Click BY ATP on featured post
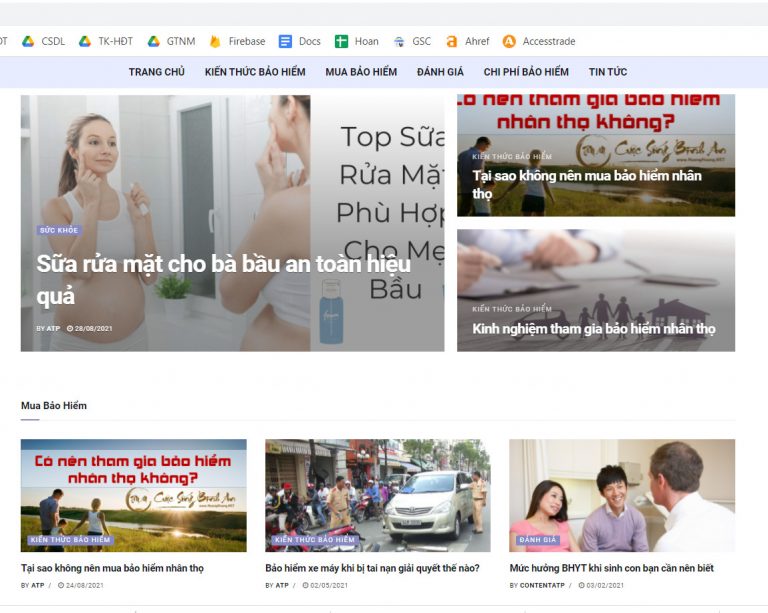The height and width of the screenshot is (613, 768). click(x=48, y=329)
